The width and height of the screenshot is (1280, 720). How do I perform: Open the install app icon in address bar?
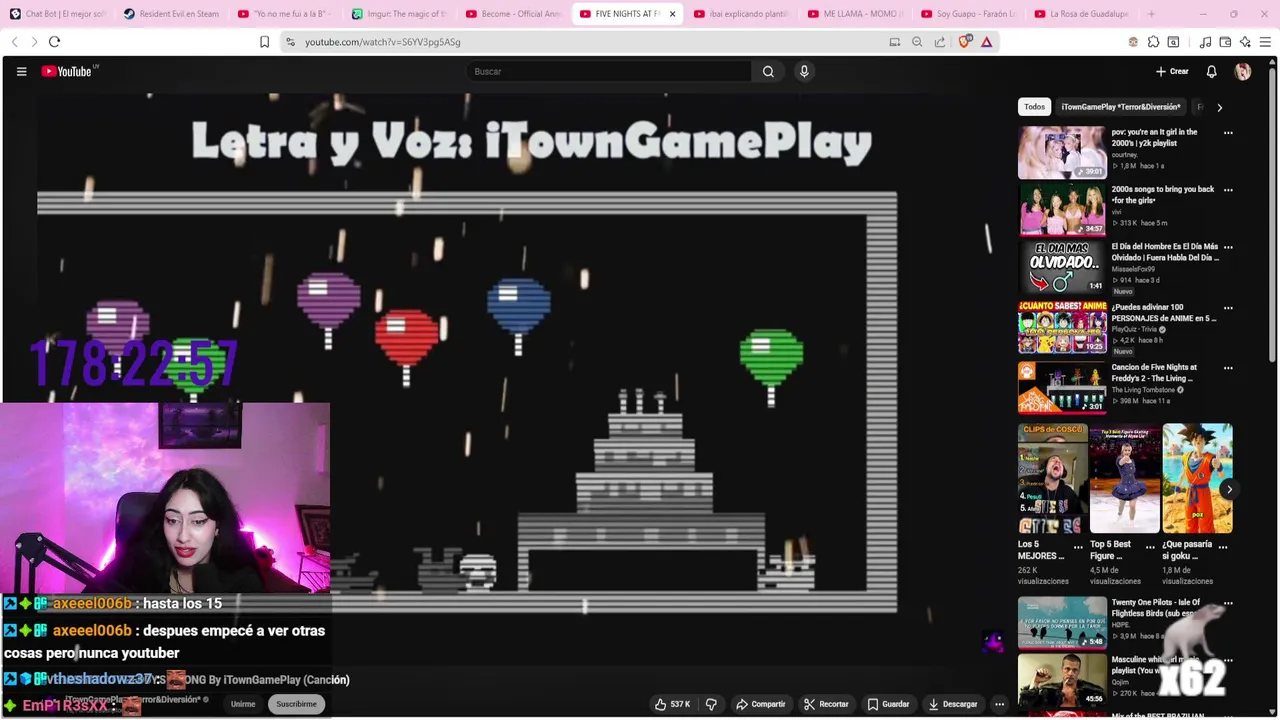(x=895, y=42)
